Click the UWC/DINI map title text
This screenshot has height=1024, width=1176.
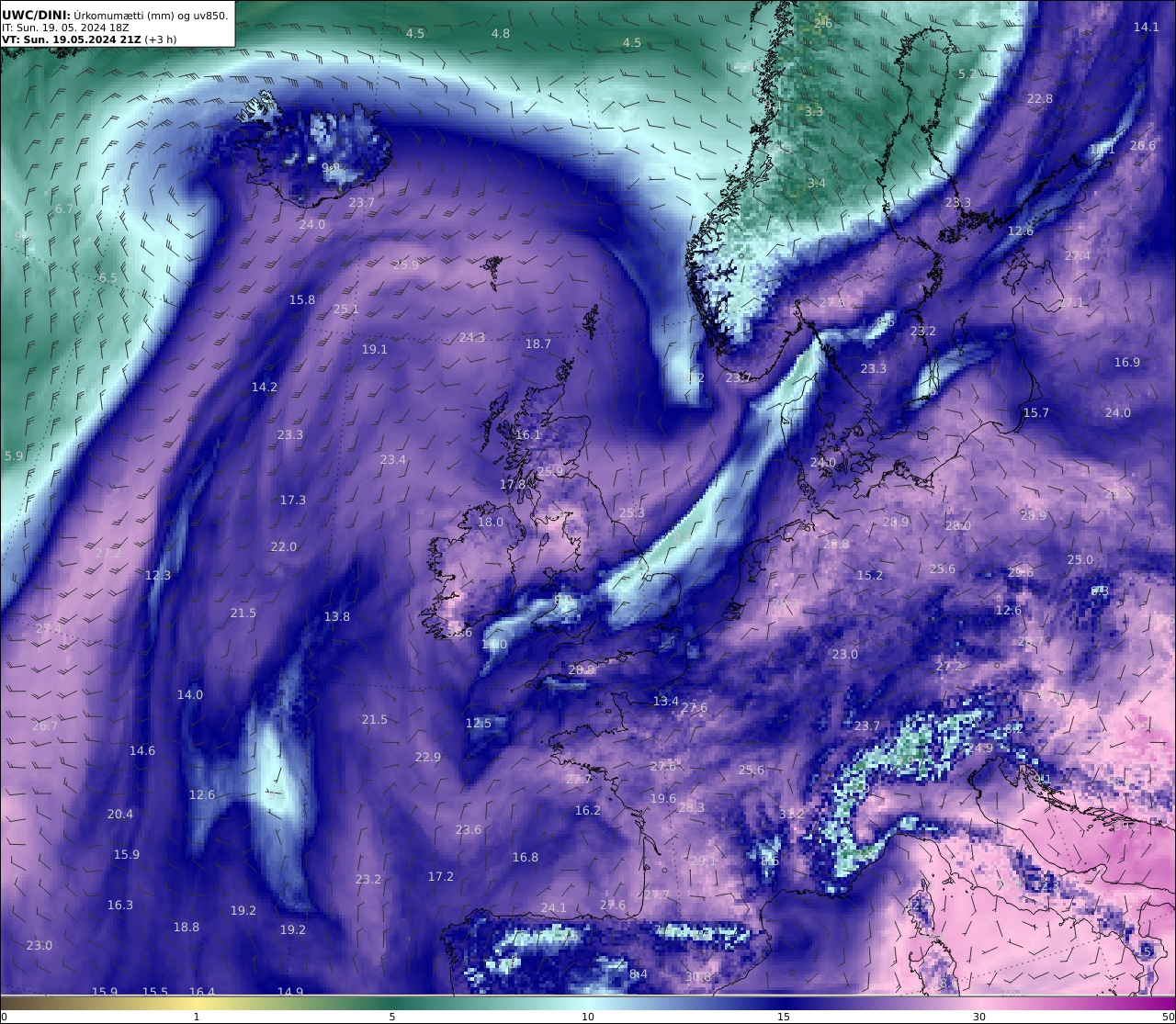point(115,15)
